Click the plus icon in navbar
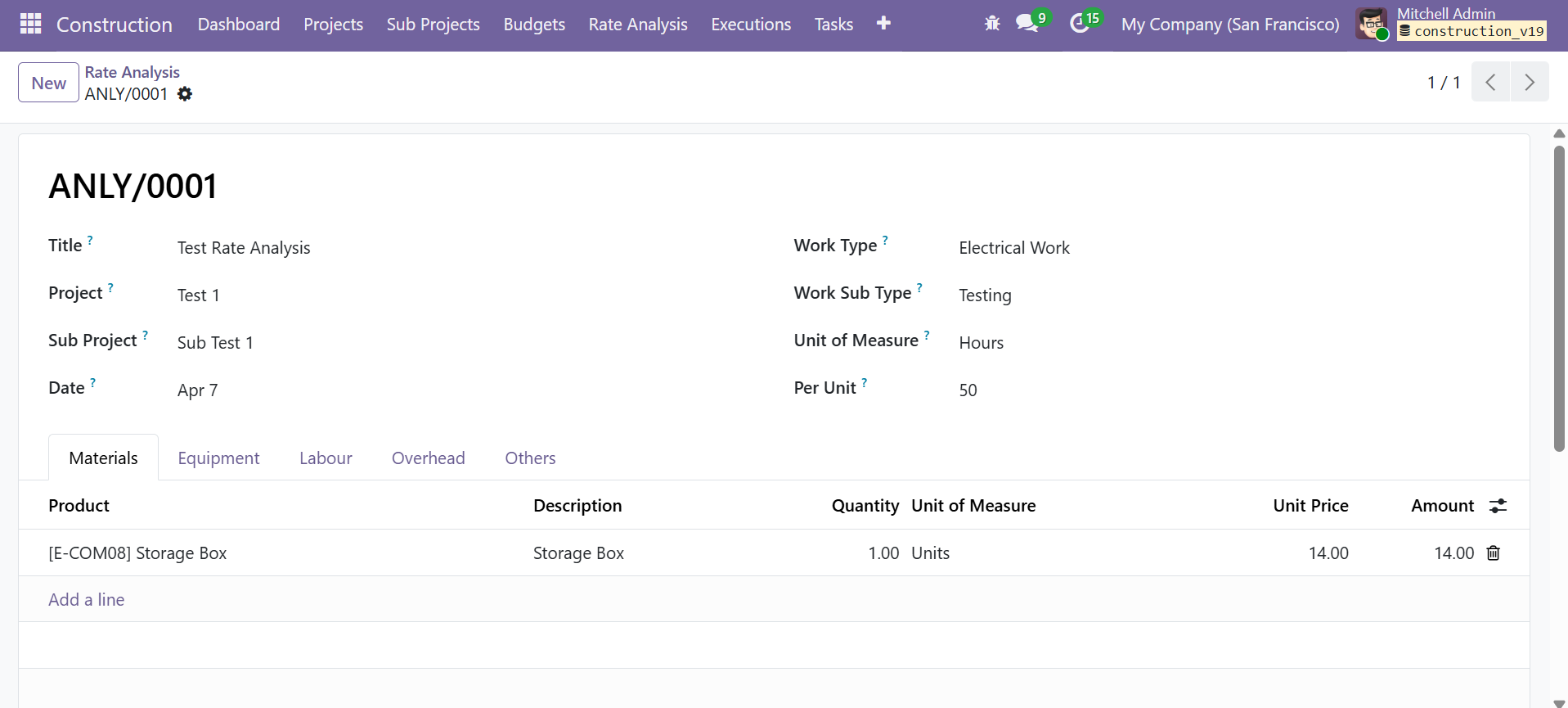The width and height of the screenshot is (1568, 708). [x=883, y=24]
